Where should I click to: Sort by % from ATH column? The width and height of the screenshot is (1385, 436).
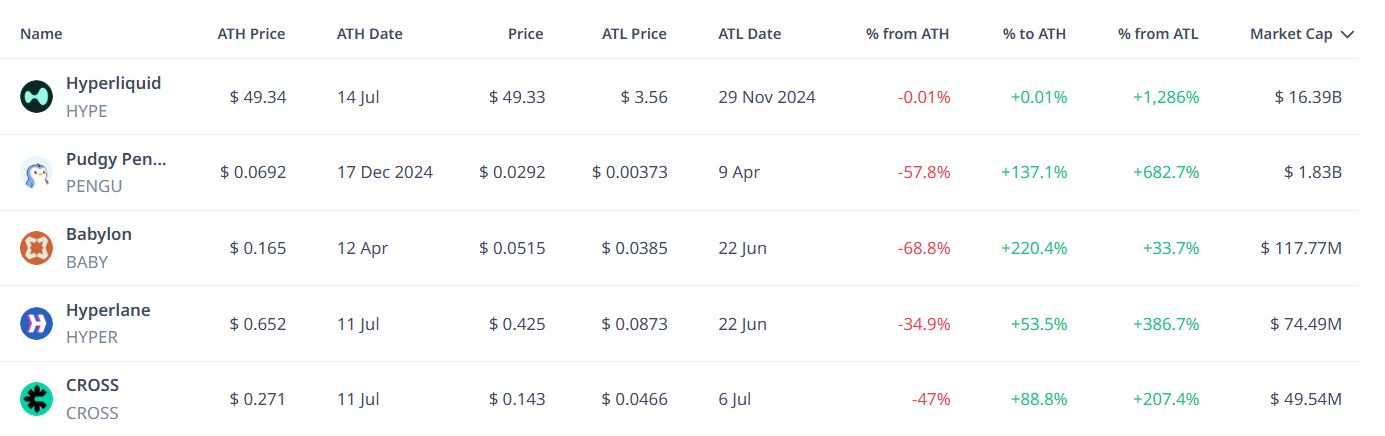(x=908, y=34)
